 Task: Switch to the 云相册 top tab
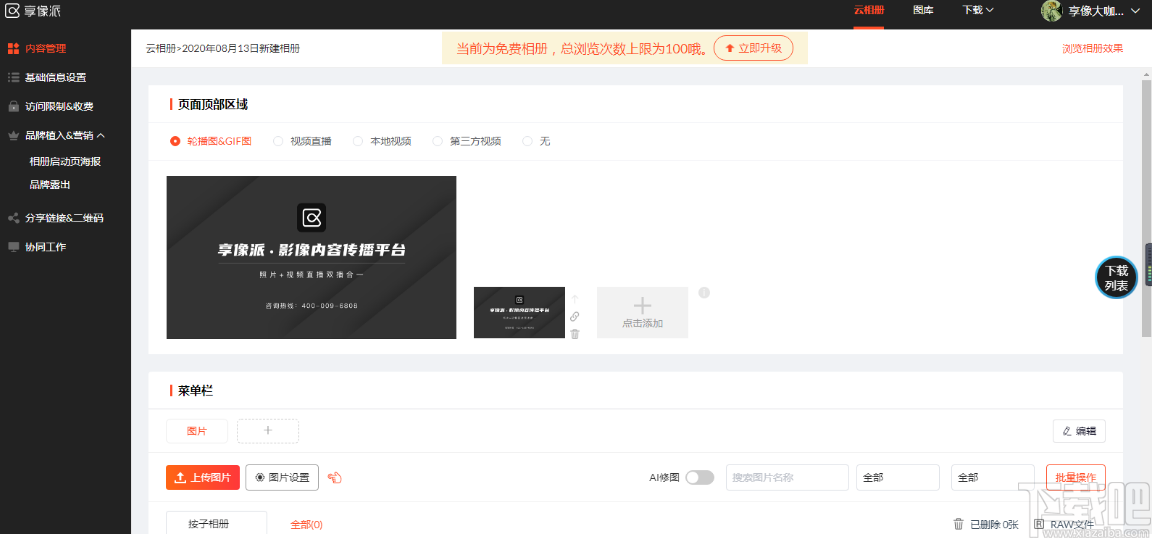coord(868,10)
